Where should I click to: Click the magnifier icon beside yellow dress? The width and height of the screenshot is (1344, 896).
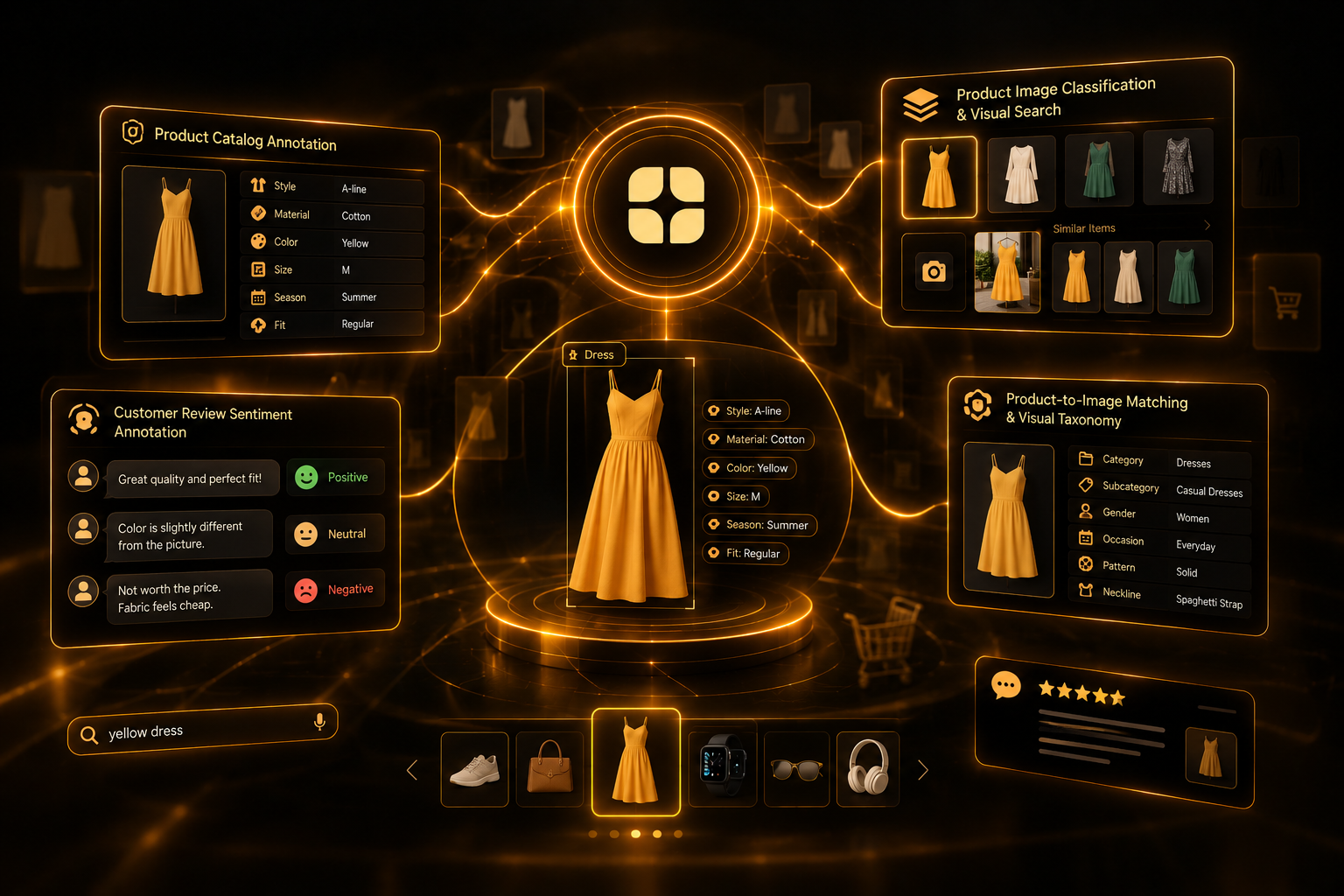(89, 735)
